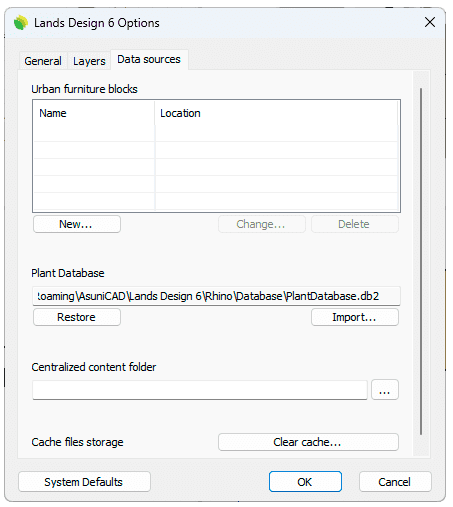Click the Name column header
The width and height of the screenshot is (453, 507).
click(x=94, y=113)
